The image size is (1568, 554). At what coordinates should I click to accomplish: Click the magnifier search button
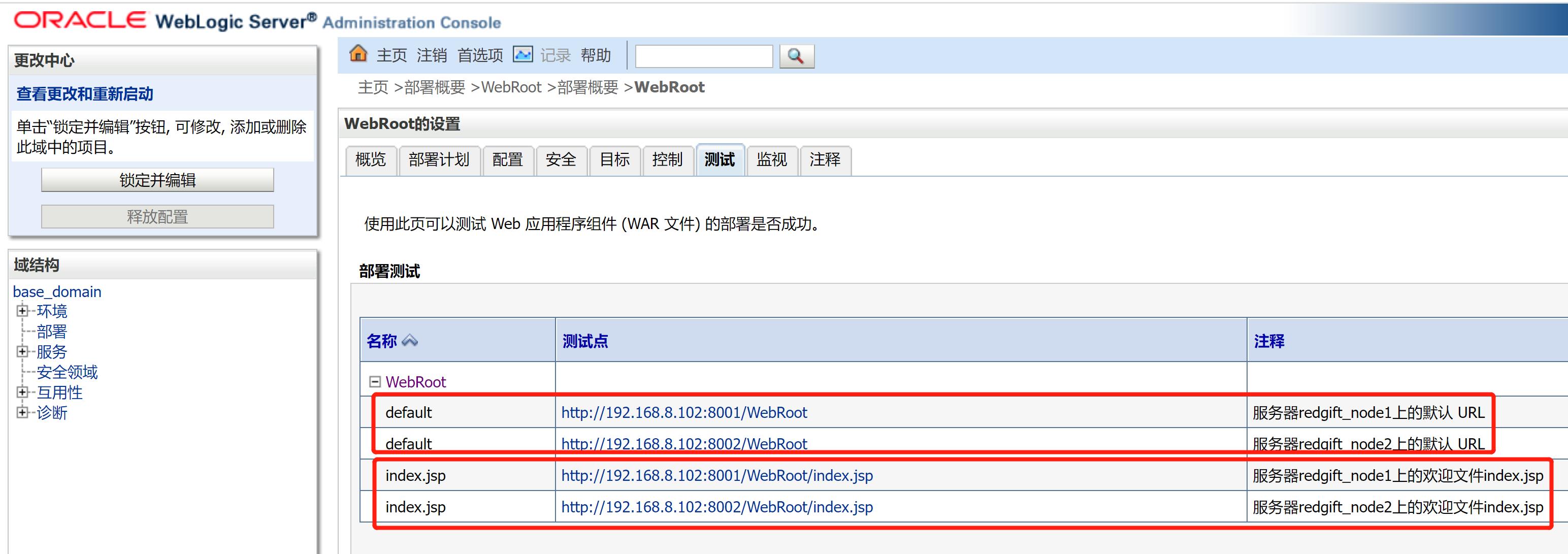tap(796, 56)
